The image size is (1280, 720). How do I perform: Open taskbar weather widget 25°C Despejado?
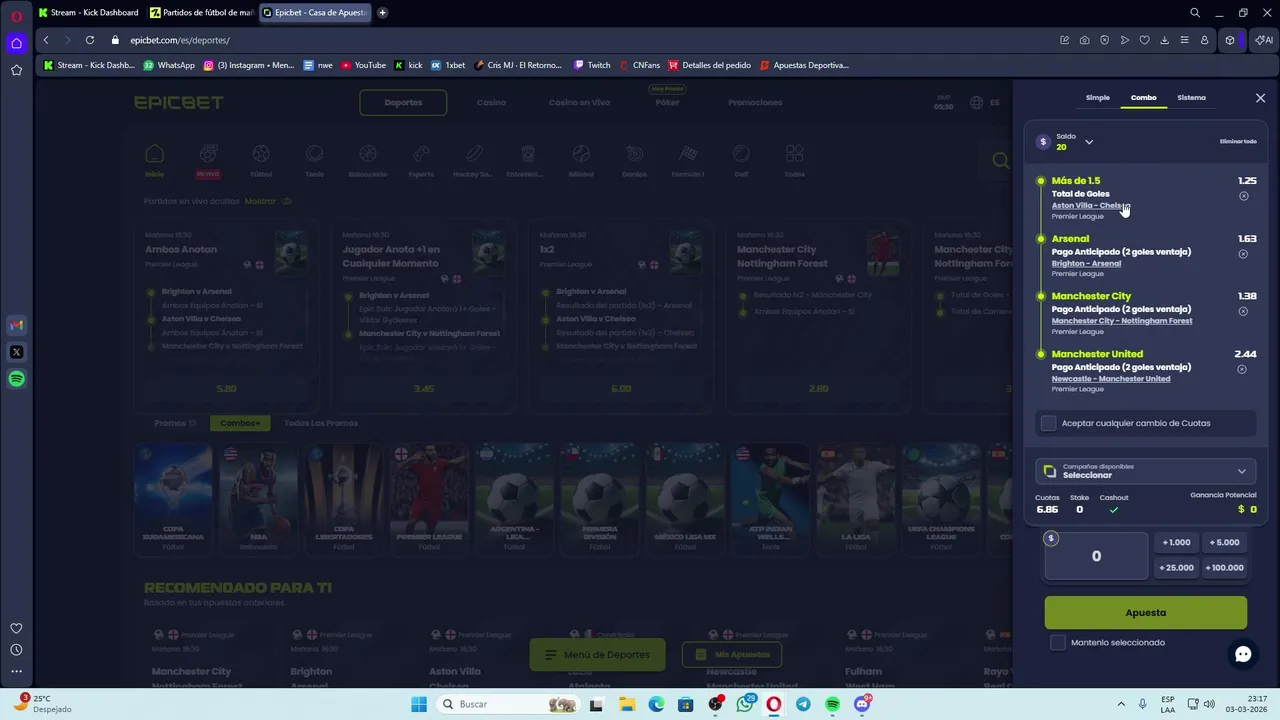[42, 704]
